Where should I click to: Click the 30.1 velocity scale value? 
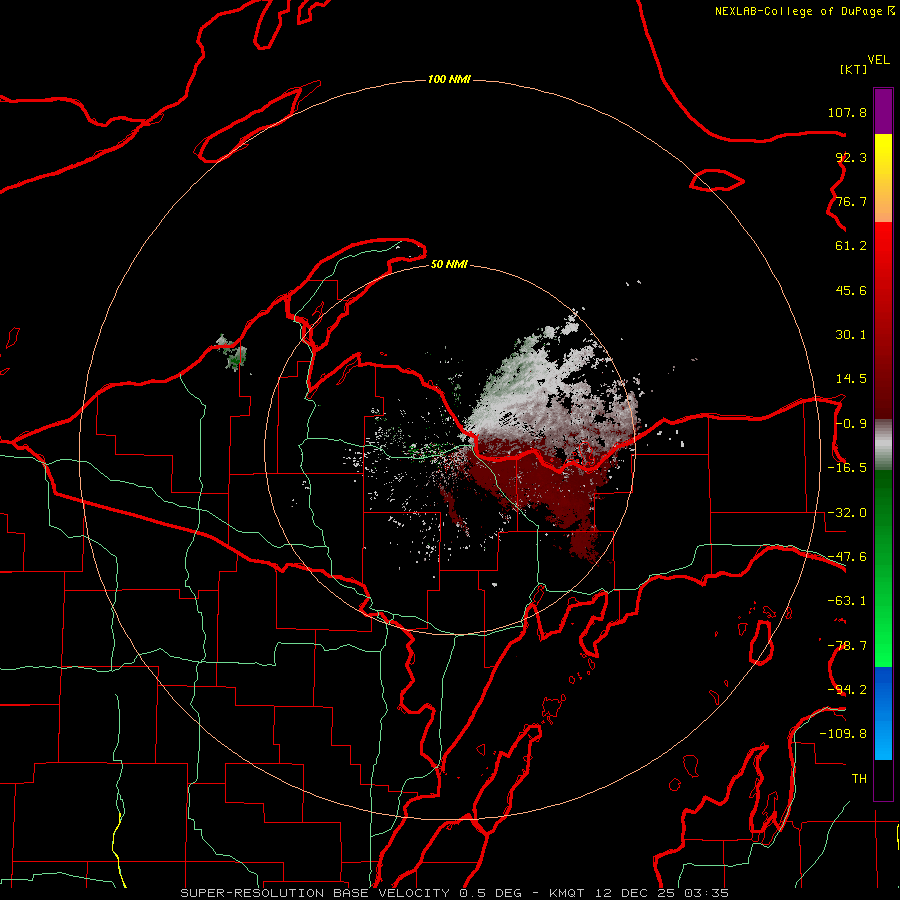pyautogui.click(x=851, y=335)
